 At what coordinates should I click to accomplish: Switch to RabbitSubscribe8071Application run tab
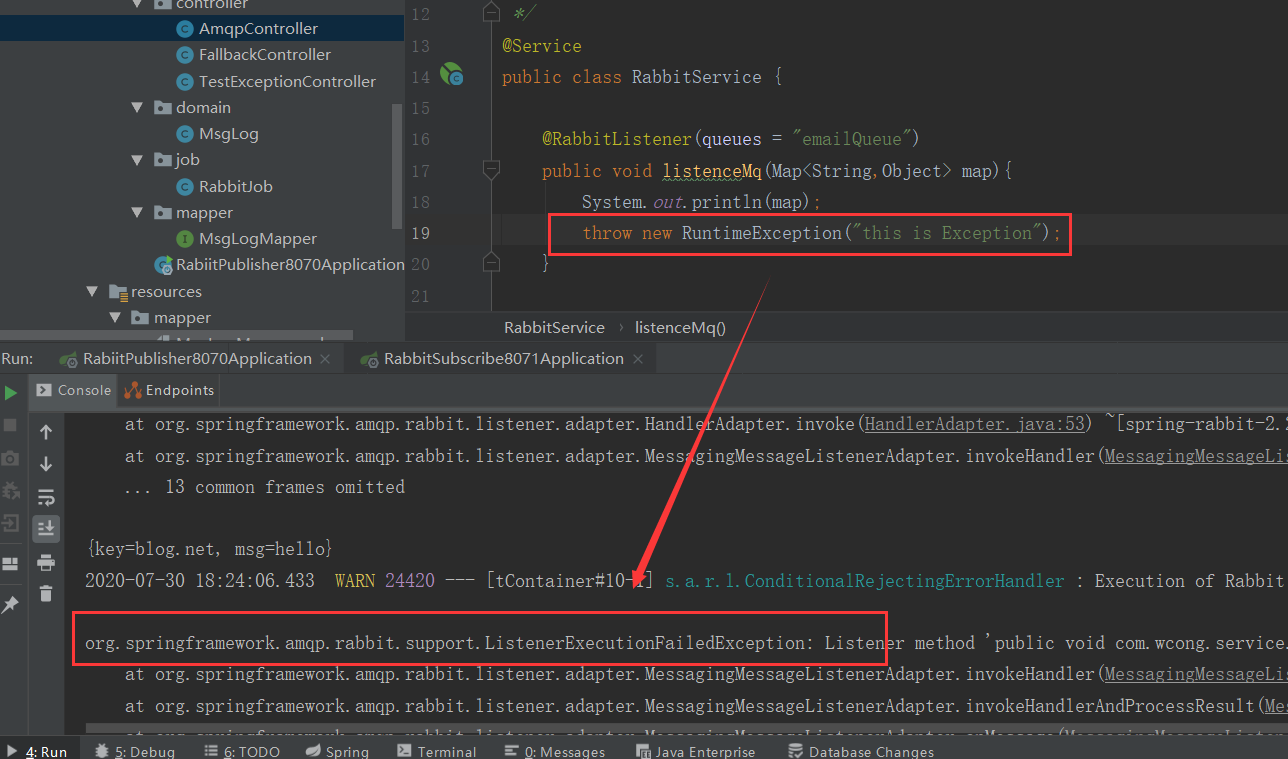coord(503,359)
